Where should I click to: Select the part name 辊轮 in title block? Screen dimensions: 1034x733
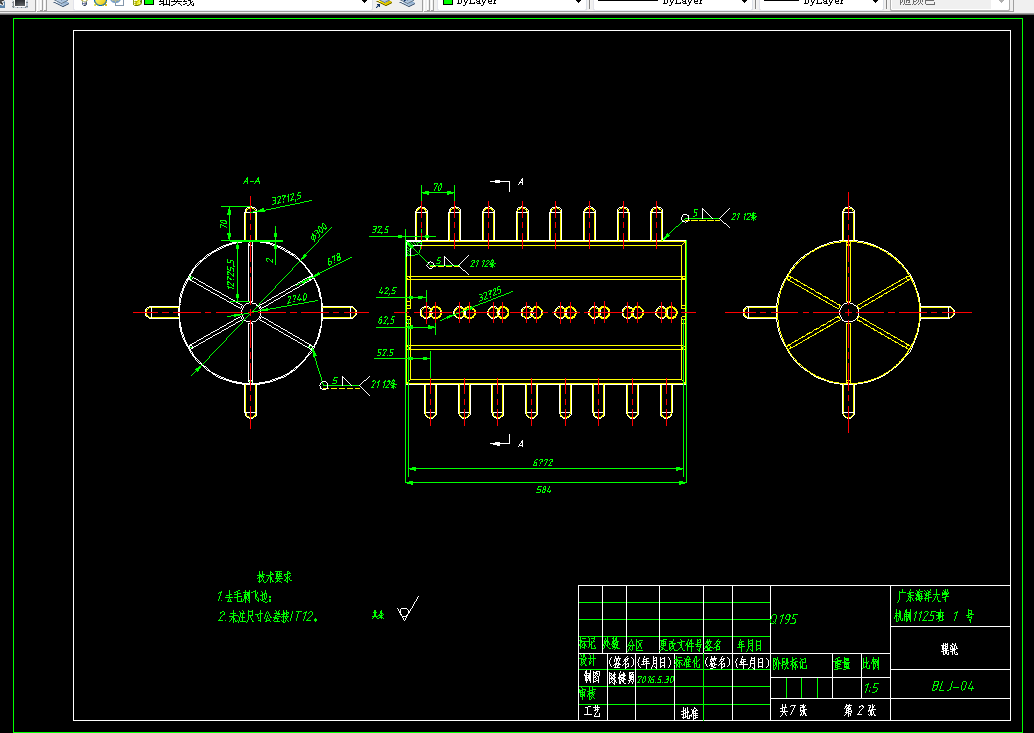tap(950, 649)
